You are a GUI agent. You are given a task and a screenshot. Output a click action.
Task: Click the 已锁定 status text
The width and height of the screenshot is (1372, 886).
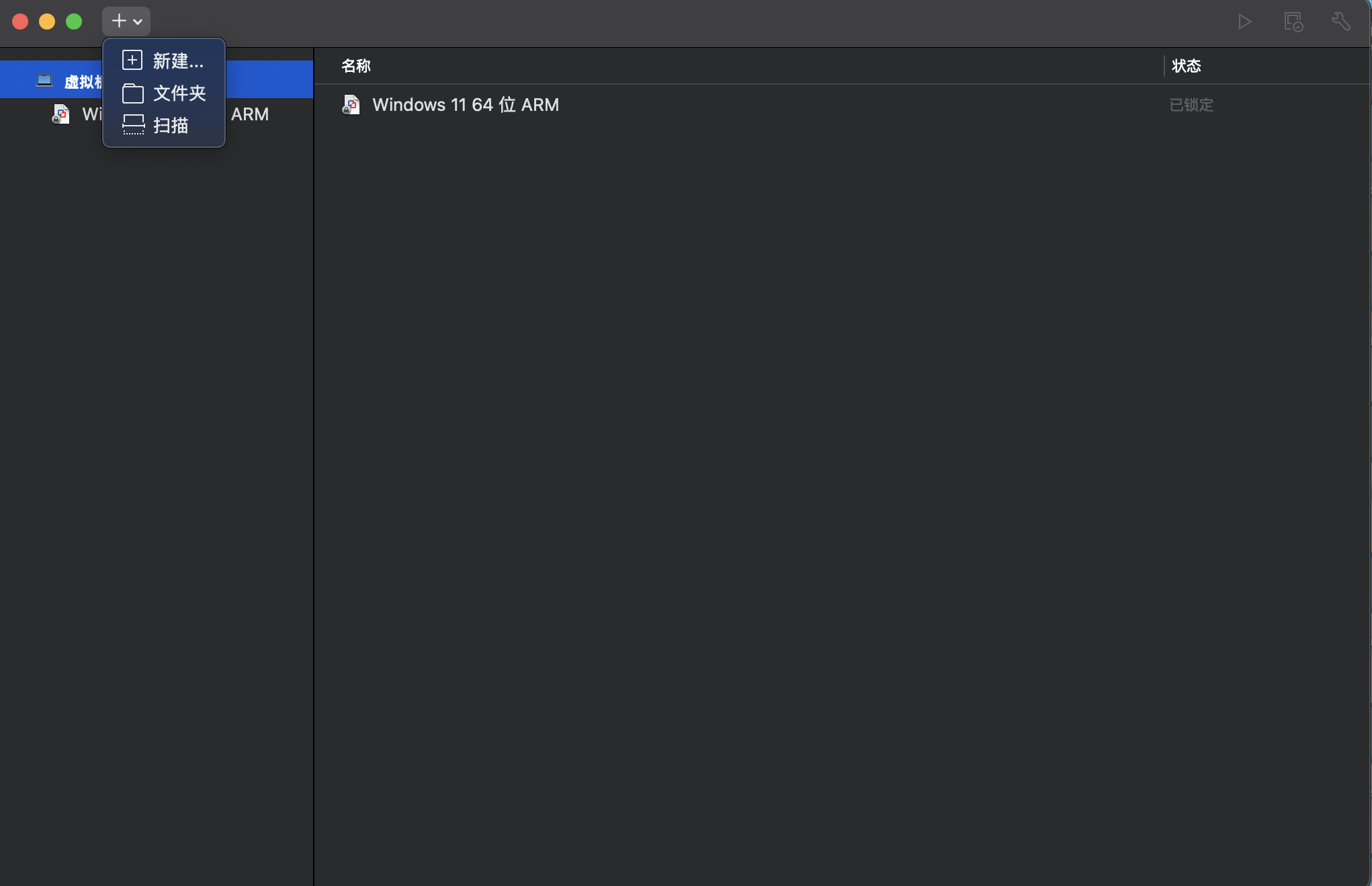pos(1191,105)
